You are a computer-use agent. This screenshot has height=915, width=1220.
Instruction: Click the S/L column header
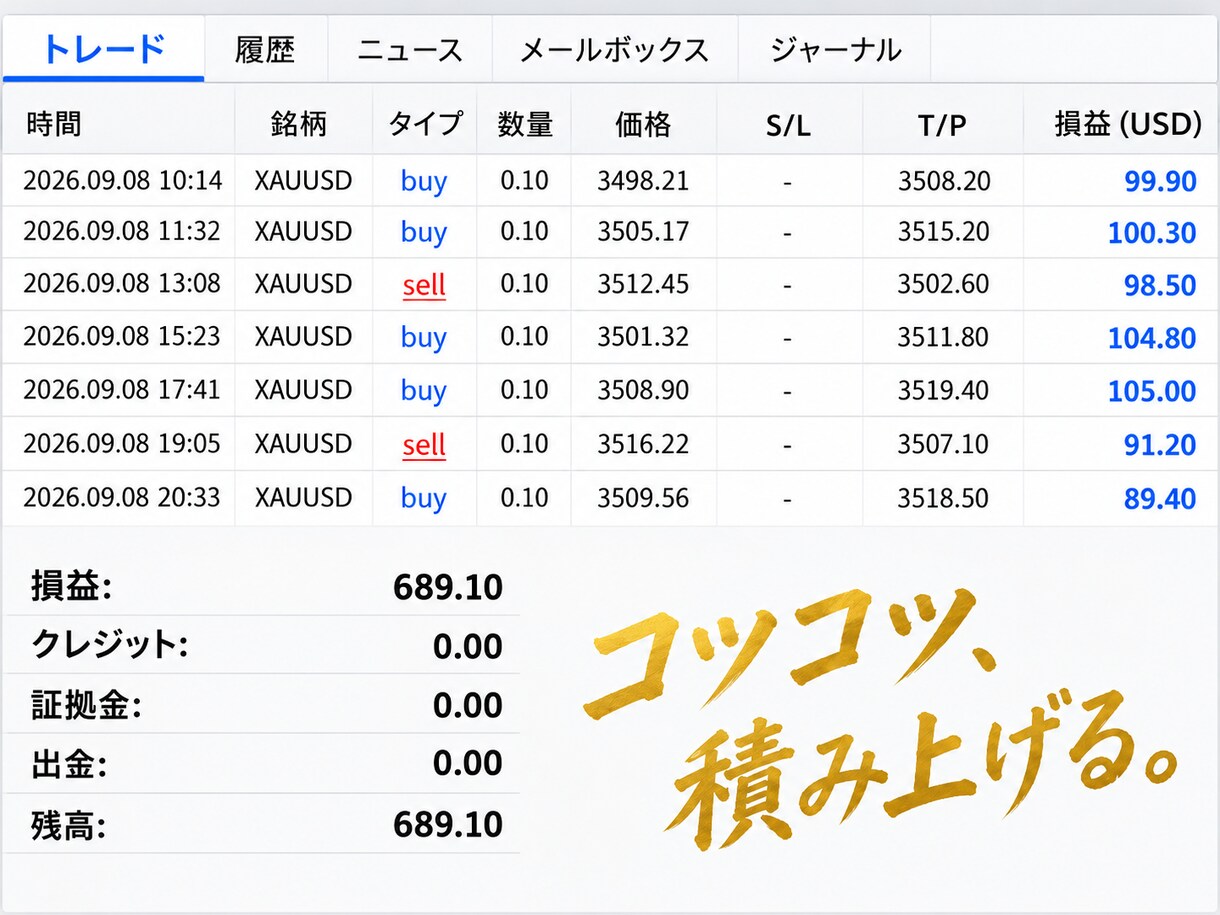coord(788,126)
